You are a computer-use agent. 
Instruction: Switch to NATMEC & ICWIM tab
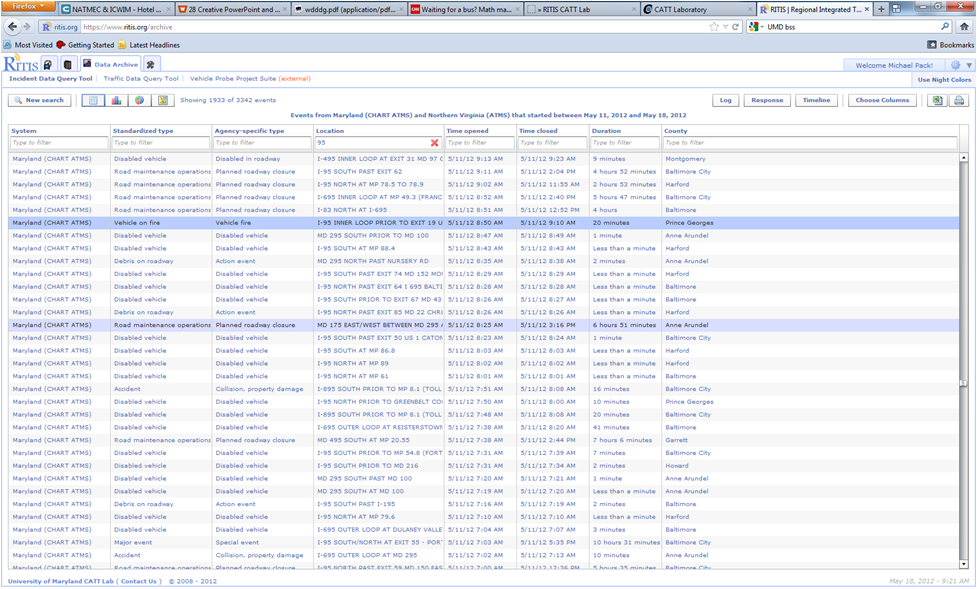[x=117, y=9]
